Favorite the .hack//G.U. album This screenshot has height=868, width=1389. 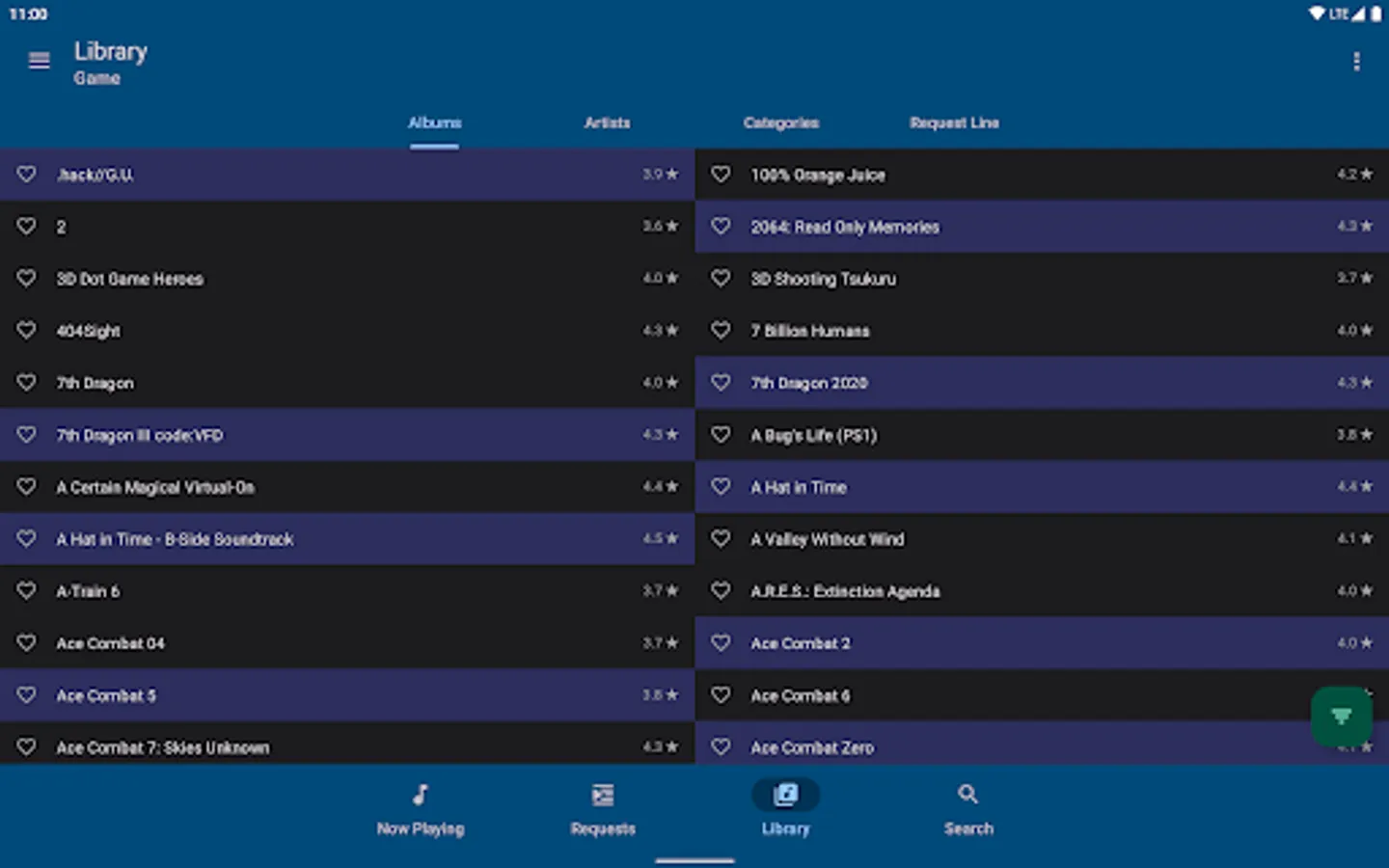27,175
